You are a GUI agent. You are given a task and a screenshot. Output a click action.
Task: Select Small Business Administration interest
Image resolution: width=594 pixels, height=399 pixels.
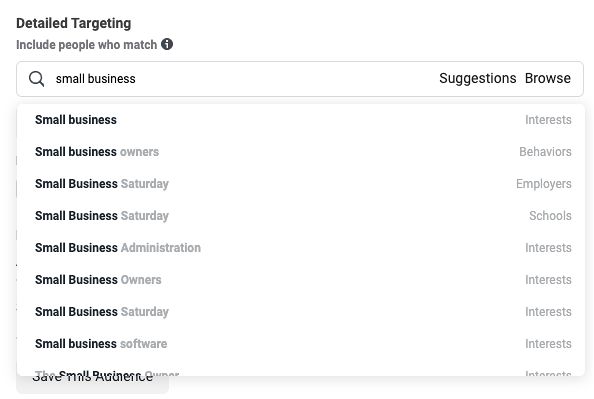point(301,248)
